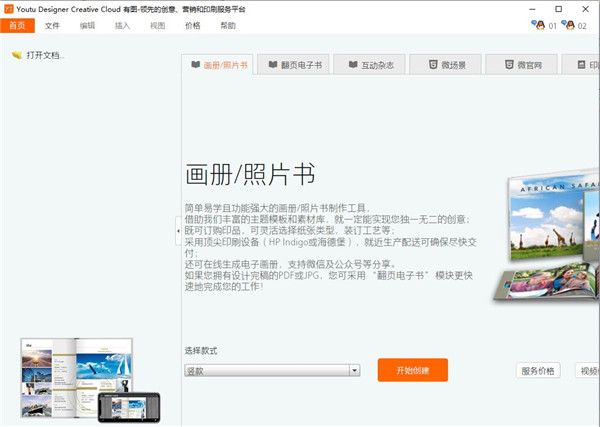Switch to the 画册/照片书 tab
The width and height of the screenshot is (600, 427).
217,65
